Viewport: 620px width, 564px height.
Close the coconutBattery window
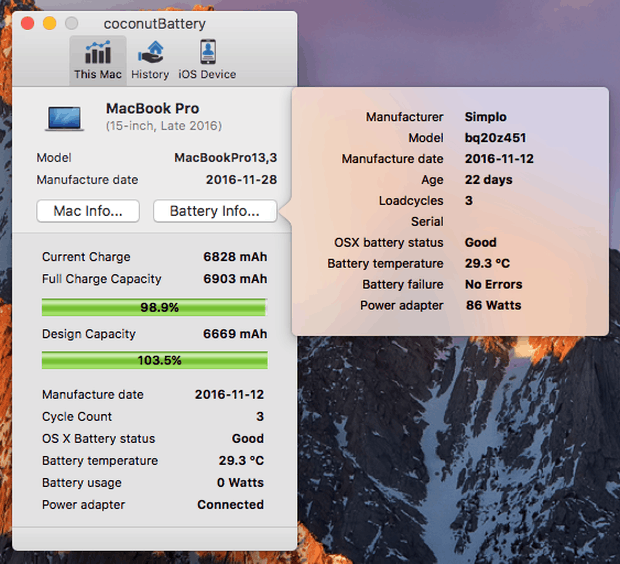[x=27, y=23]
